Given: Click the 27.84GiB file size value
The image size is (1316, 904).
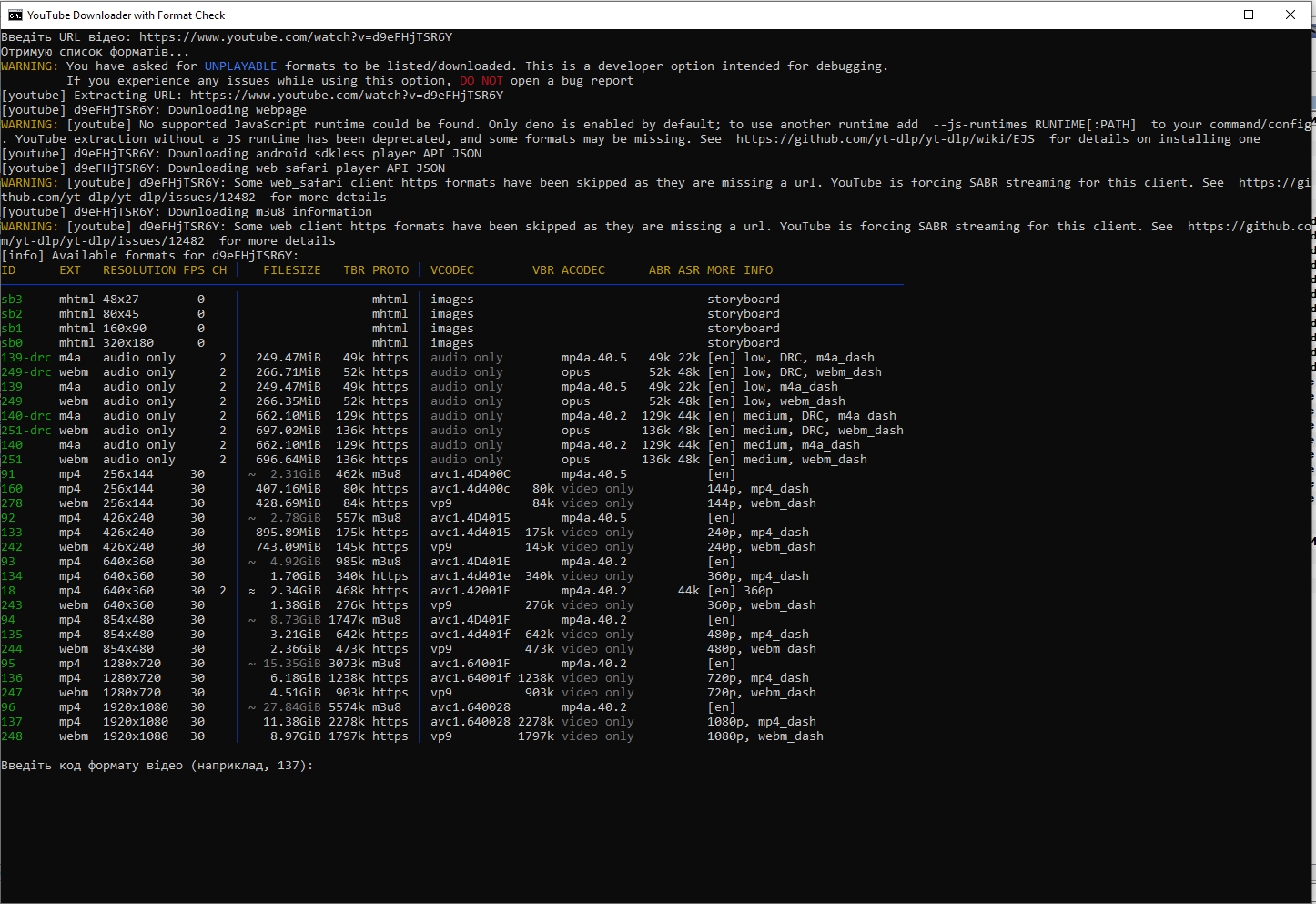Looking at the screenshot, I should (292, 707).
